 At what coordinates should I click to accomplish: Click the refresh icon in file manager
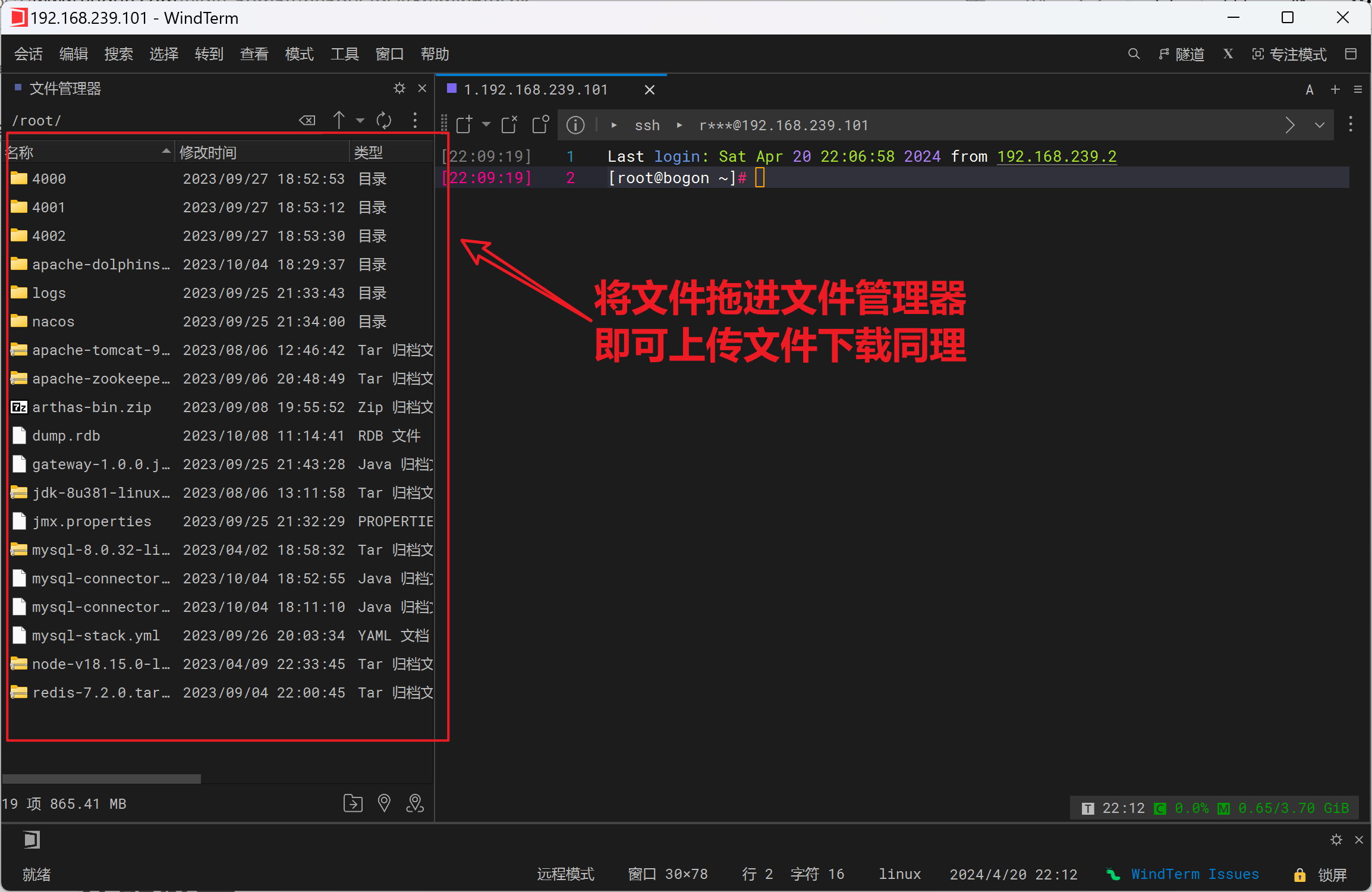(x=384, y=121)
